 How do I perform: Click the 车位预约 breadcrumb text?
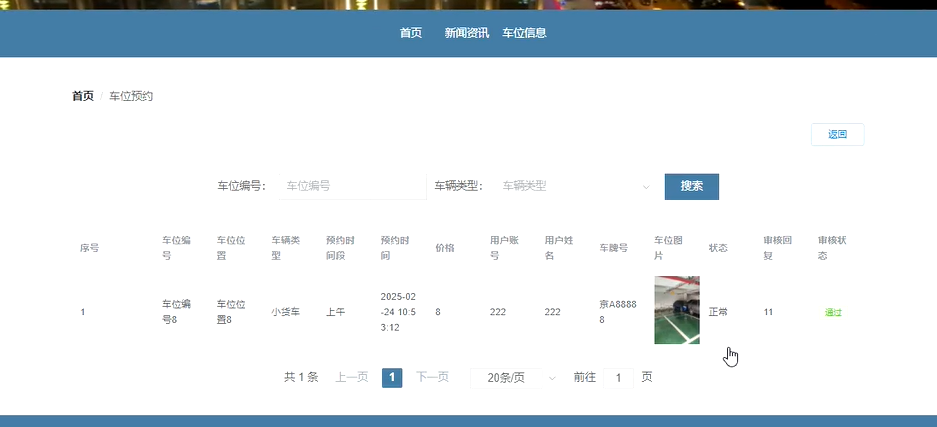click(x=131, y=96)
